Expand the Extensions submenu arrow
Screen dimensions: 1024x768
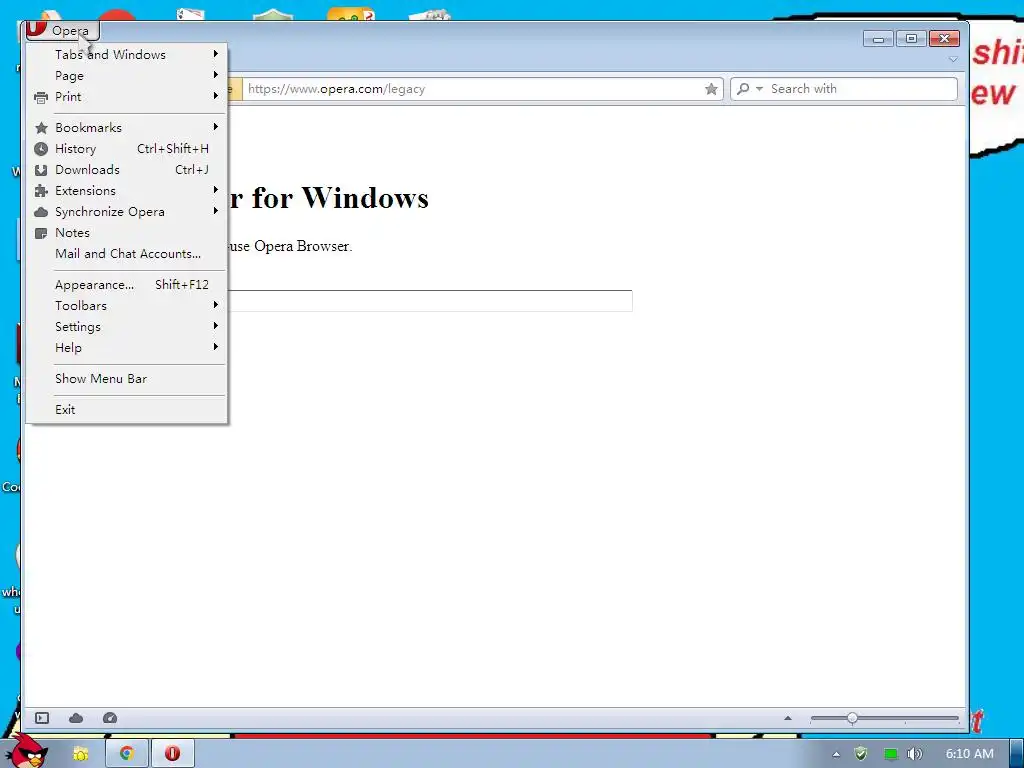pyautogui.click(x=216, y=189)
